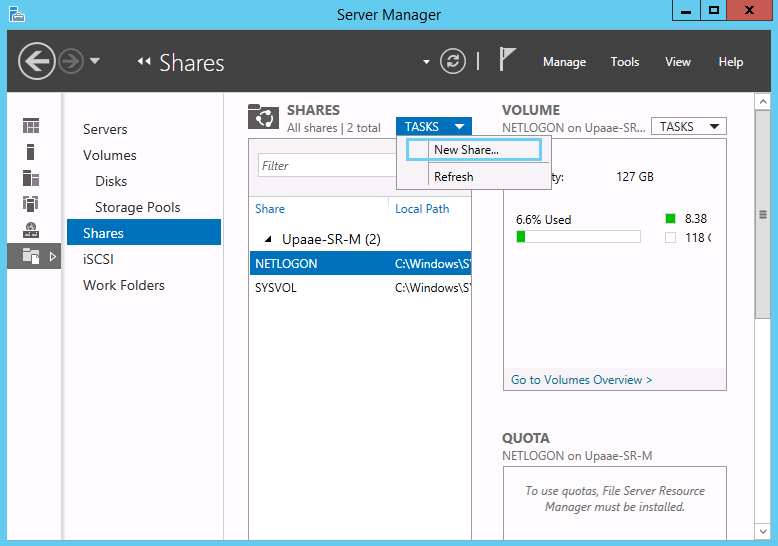Minimize the Server Manager window

(x=686, y=10)
